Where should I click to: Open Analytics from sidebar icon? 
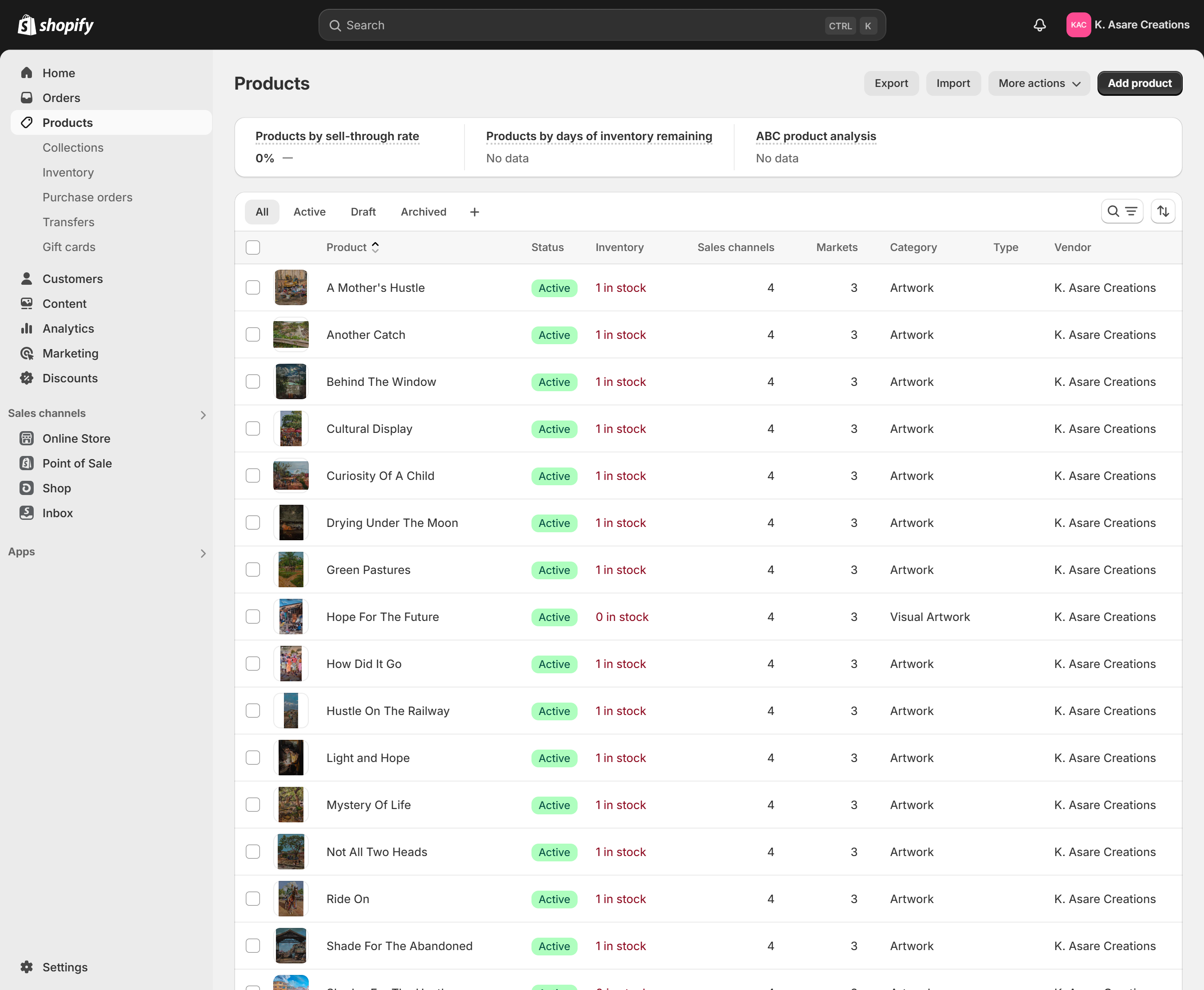pos(27,329)
